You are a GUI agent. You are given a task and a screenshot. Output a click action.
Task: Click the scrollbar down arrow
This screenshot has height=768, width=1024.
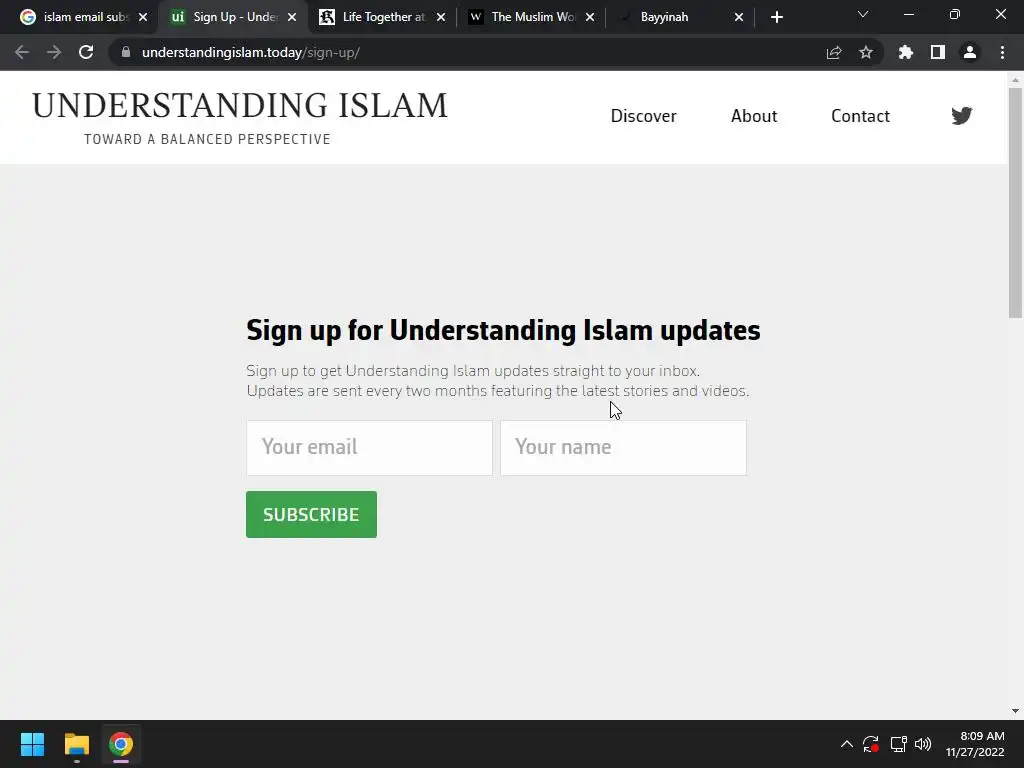tap(1015, 711)
